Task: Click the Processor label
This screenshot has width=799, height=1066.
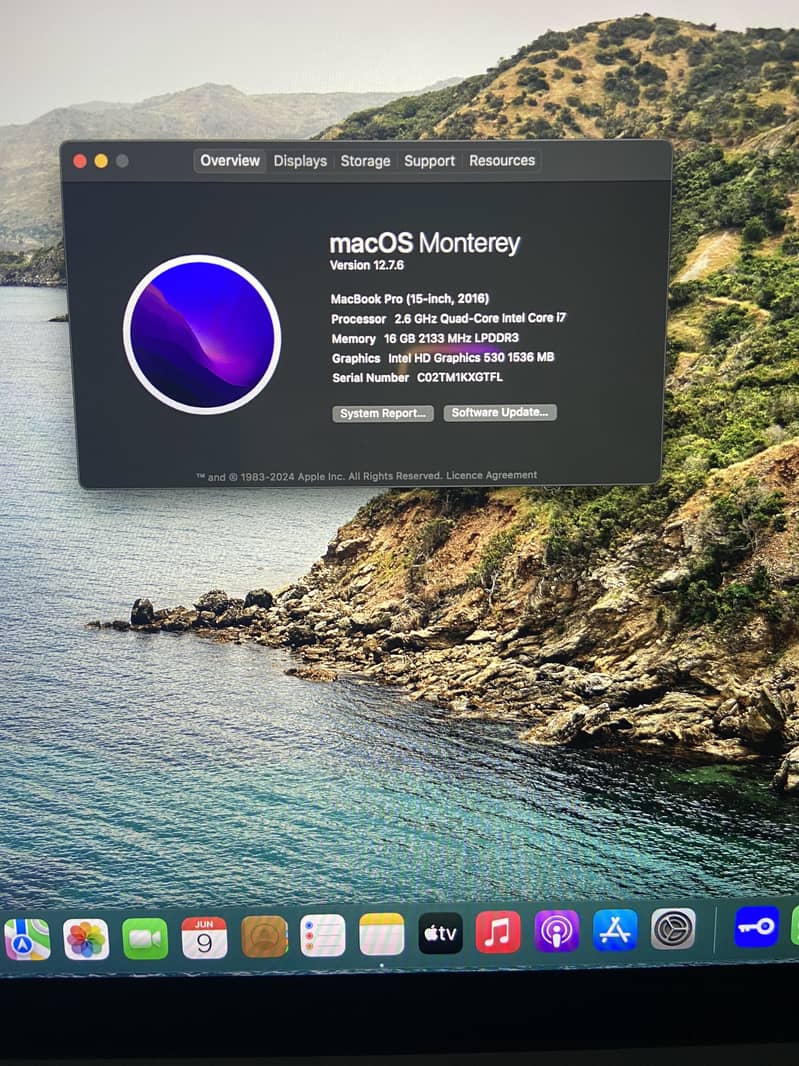Action: [x=358, y=319]
